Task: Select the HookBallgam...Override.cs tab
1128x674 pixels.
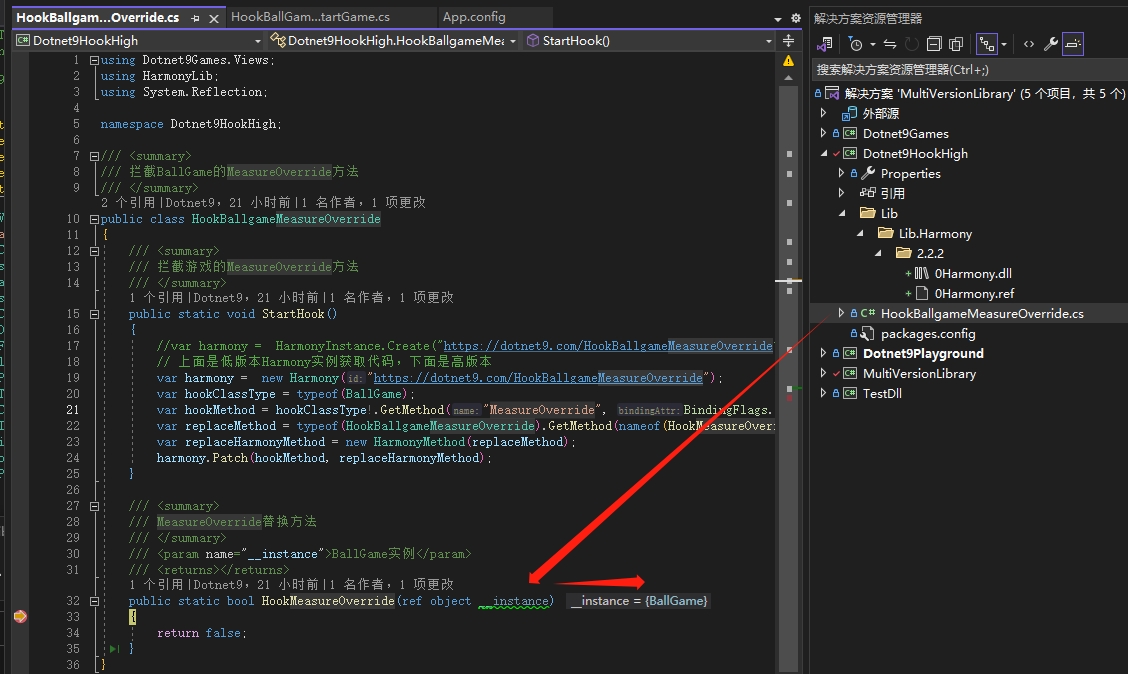Action: tap(98, 17)
